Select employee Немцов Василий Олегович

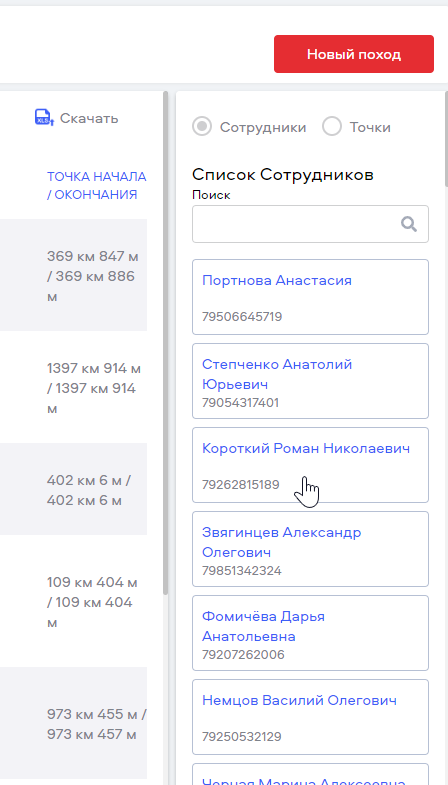point(310,717)
